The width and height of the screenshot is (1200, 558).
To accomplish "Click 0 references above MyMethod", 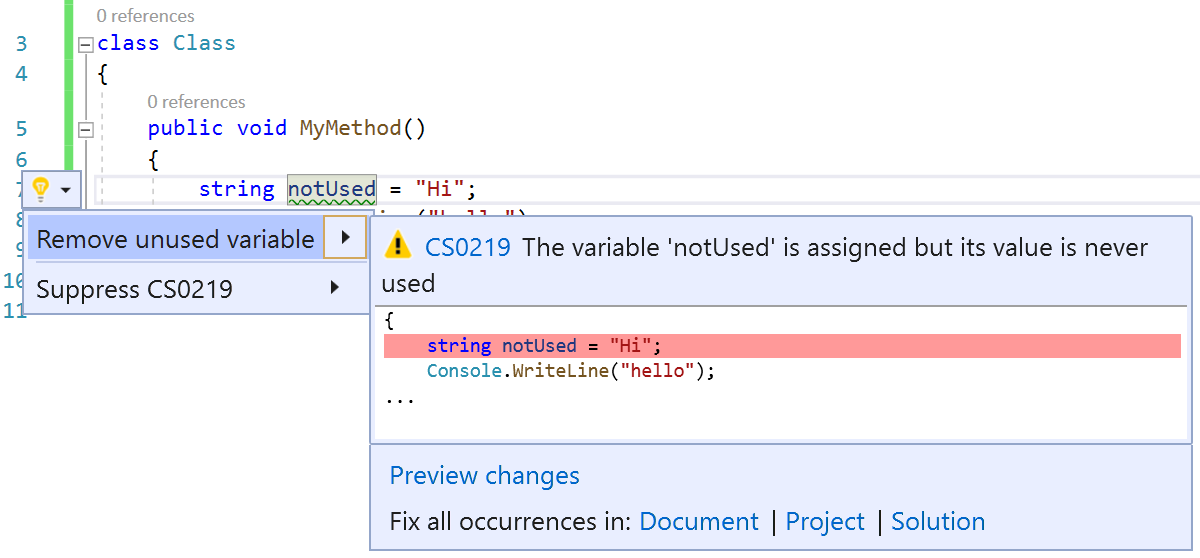I will (x=196, y=102).
